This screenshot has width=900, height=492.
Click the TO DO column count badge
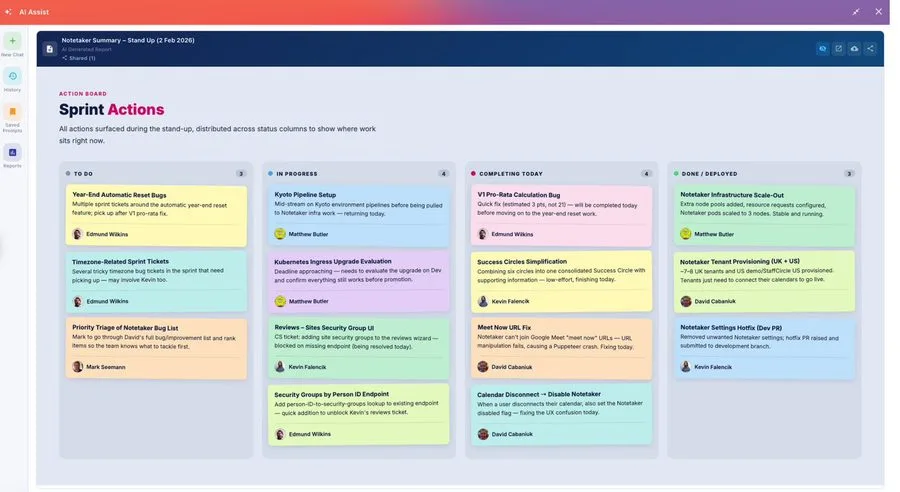coord(241,173)
